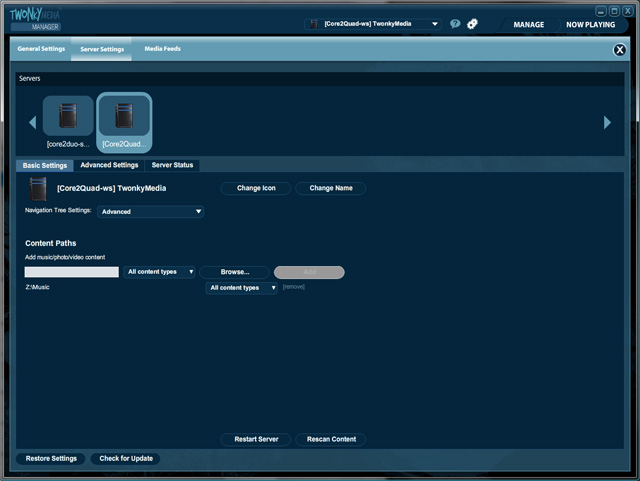Screen dimensions: 640x481
Task: Click Check for Update button
Action: [x=126, y=459]
